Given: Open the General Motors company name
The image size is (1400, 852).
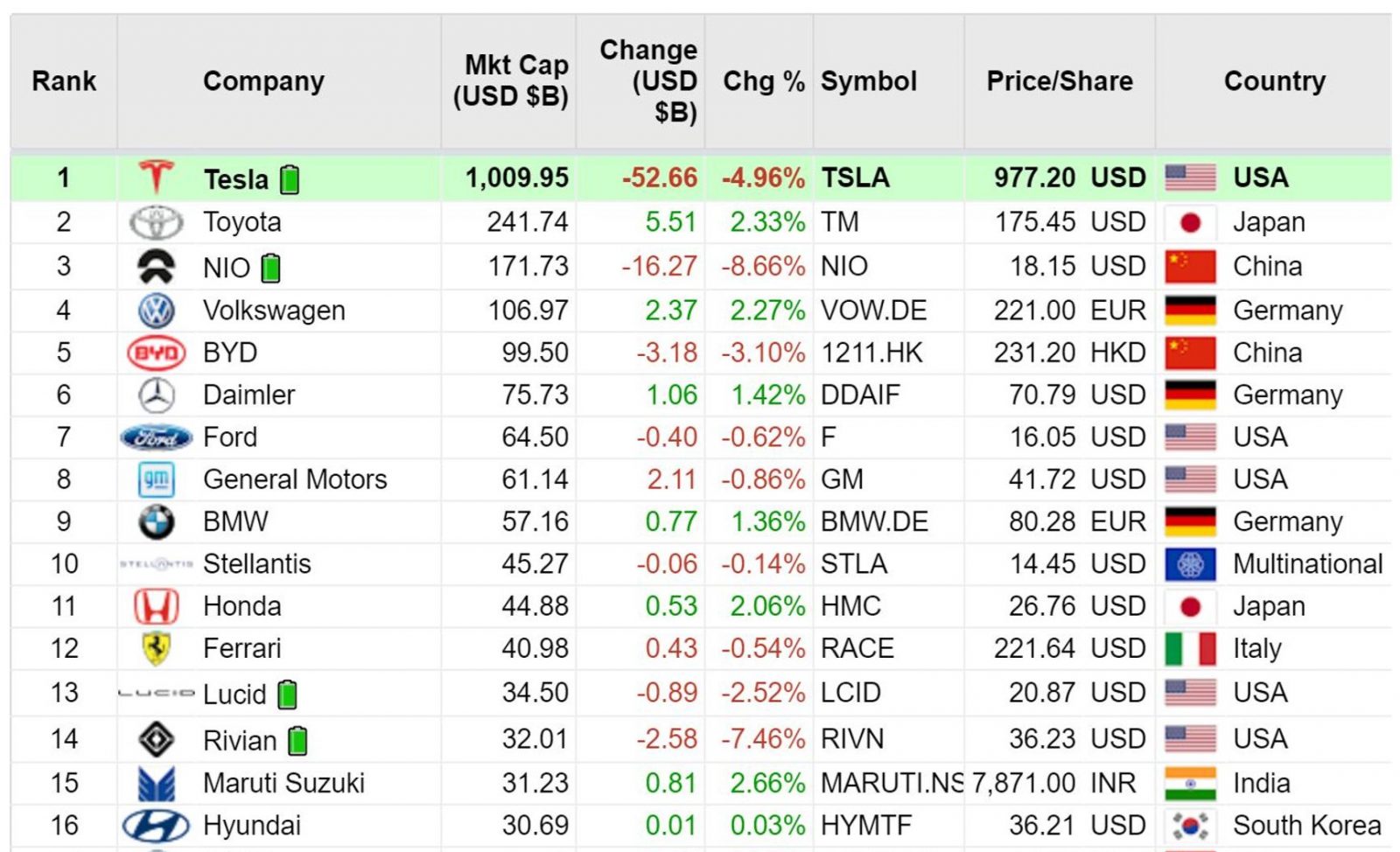Looking at the screenshot, I should (295, 479).
